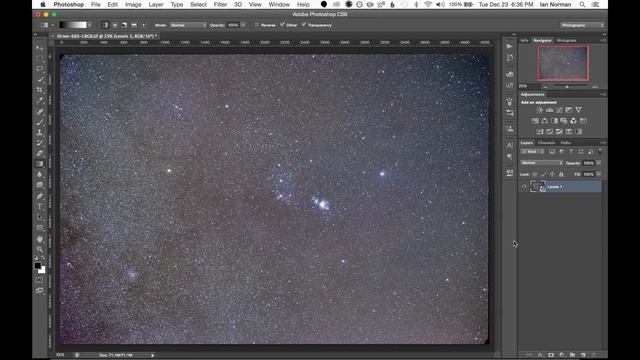The height and width of the screenshot is (360, 640).
Task: Uncheck the Dither checkbox
Action: [282, 25]
